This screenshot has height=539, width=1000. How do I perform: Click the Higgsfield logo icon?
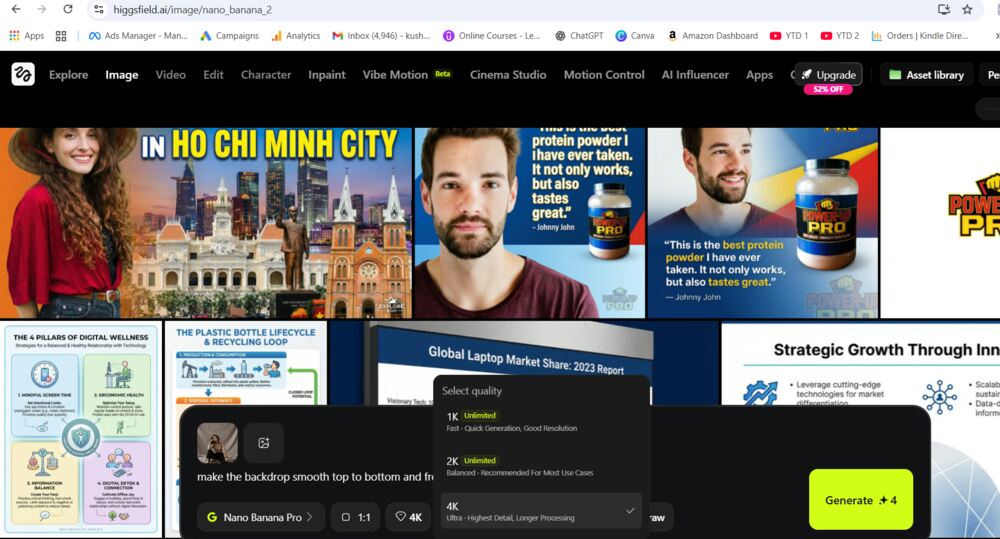click(23, 74)
